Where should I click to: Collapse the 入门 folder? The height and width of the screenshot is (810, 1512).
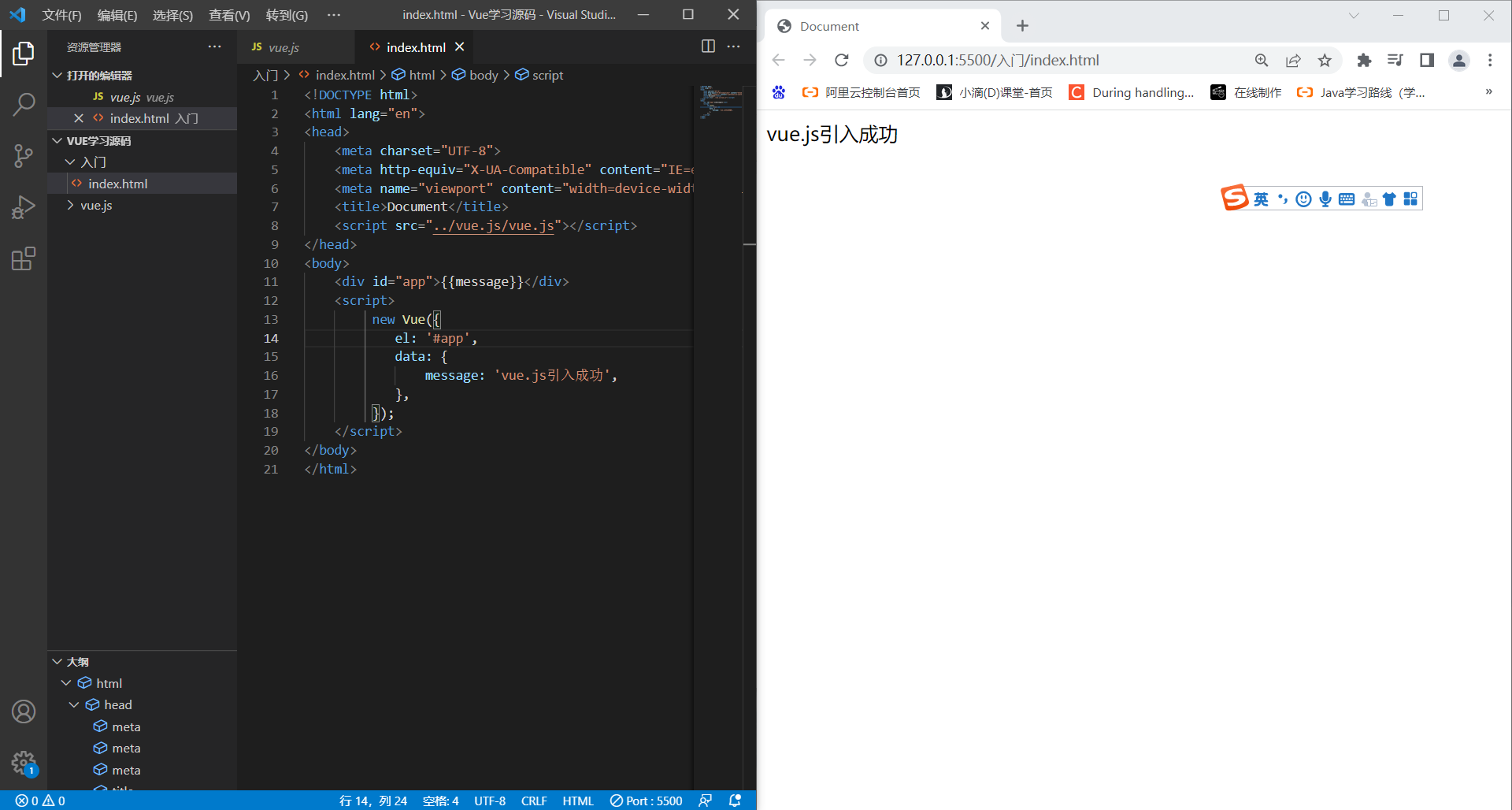(70, 162)
